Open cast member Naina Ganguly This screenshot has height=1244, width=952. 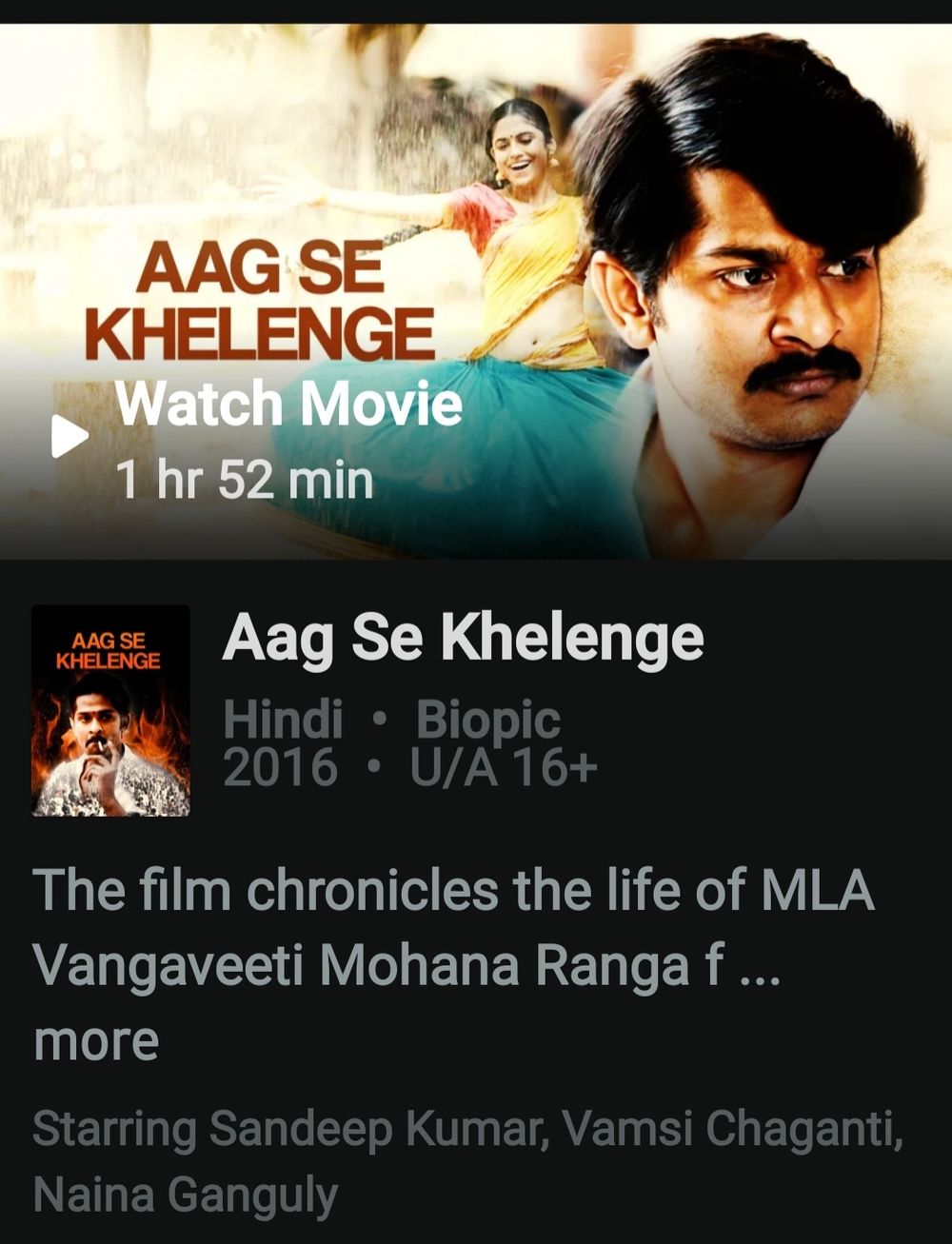pos(186,1195)
